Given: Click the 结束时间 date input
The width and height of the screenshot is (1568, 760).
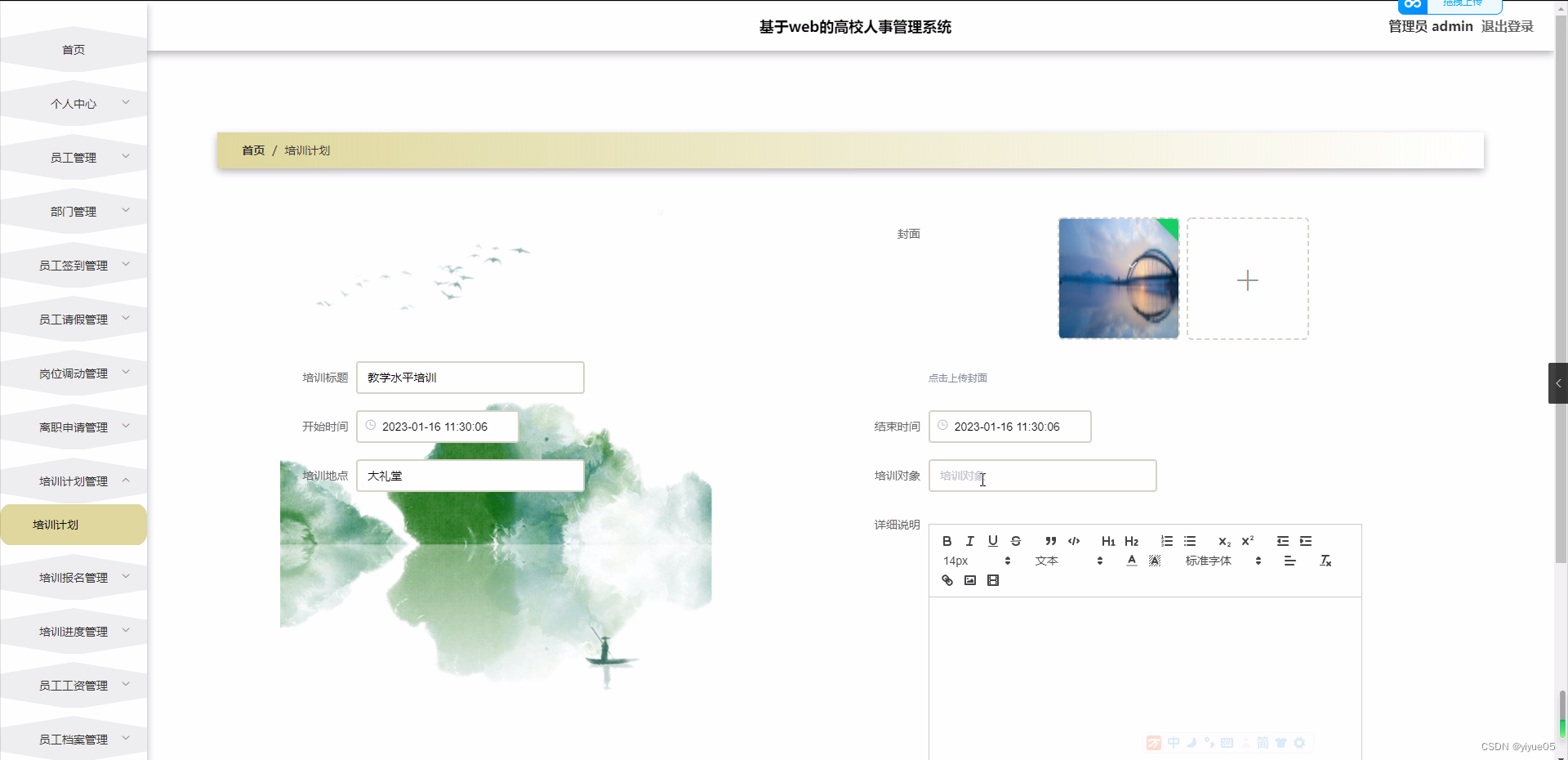Looking at the screenshot, I should coord(1010,427).
